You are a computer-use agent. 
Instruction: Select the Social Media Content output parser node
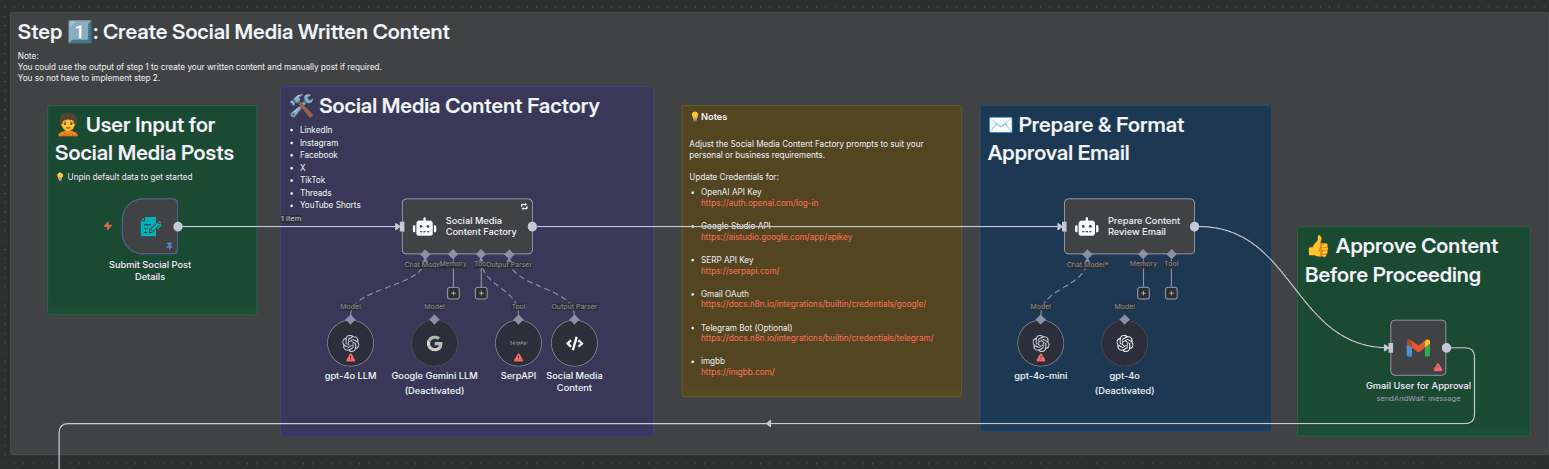tap(574, 344)
